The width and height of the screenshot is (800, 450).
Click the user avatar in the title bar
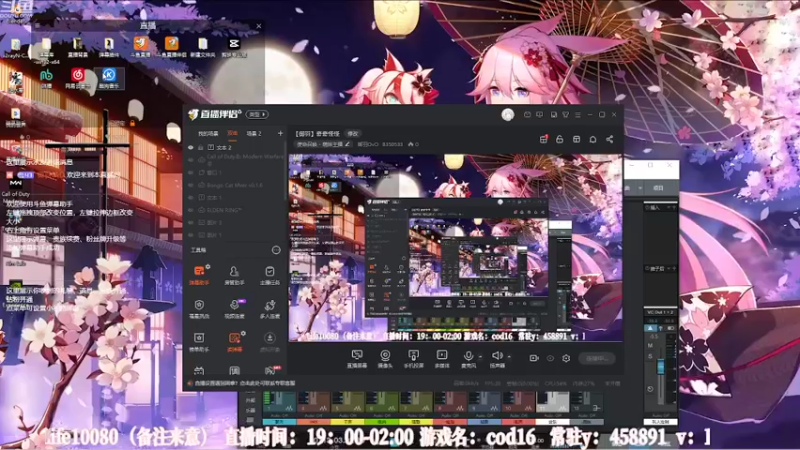[507, 115]
